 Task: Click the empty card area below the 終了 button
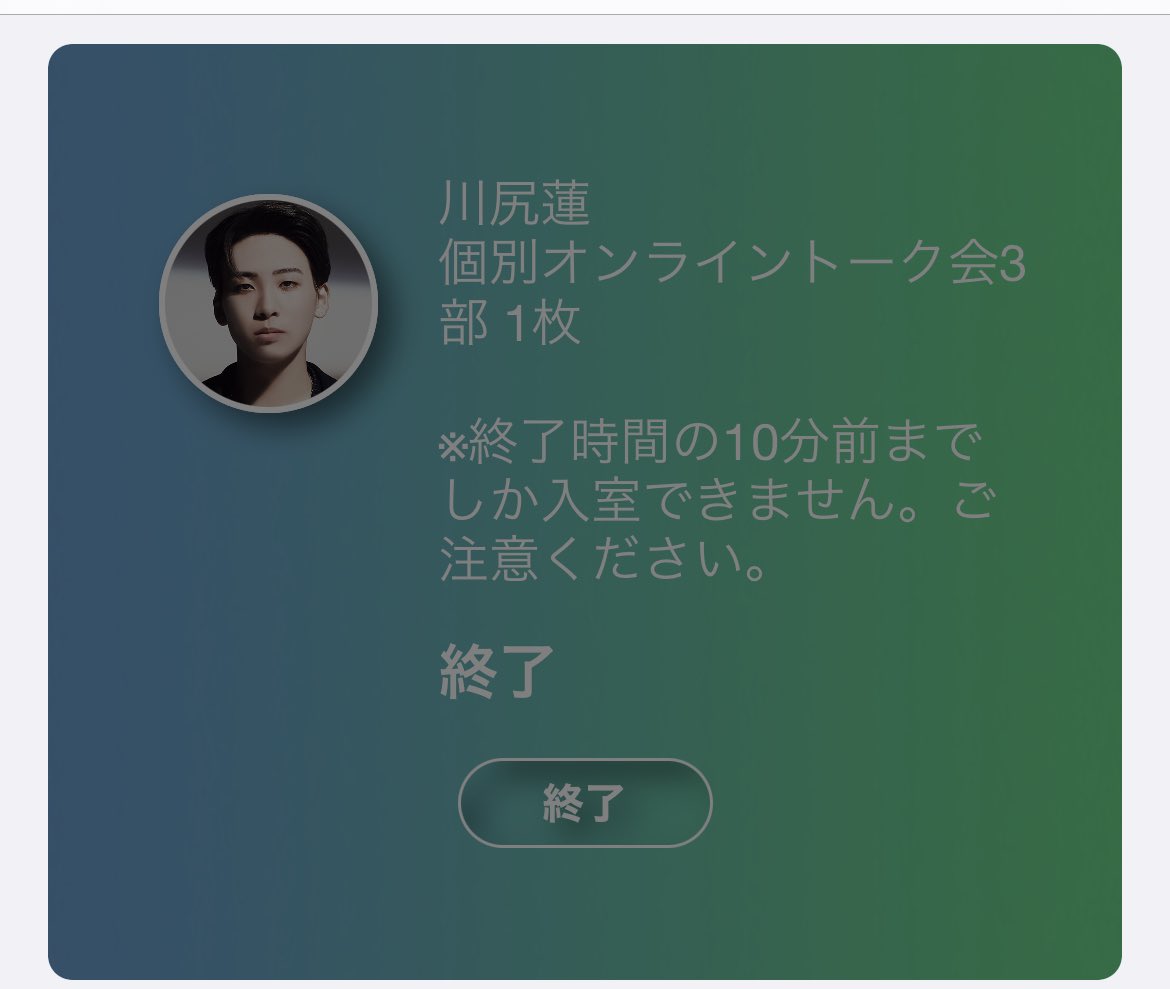pyautogui.click(x=585, y=914)
